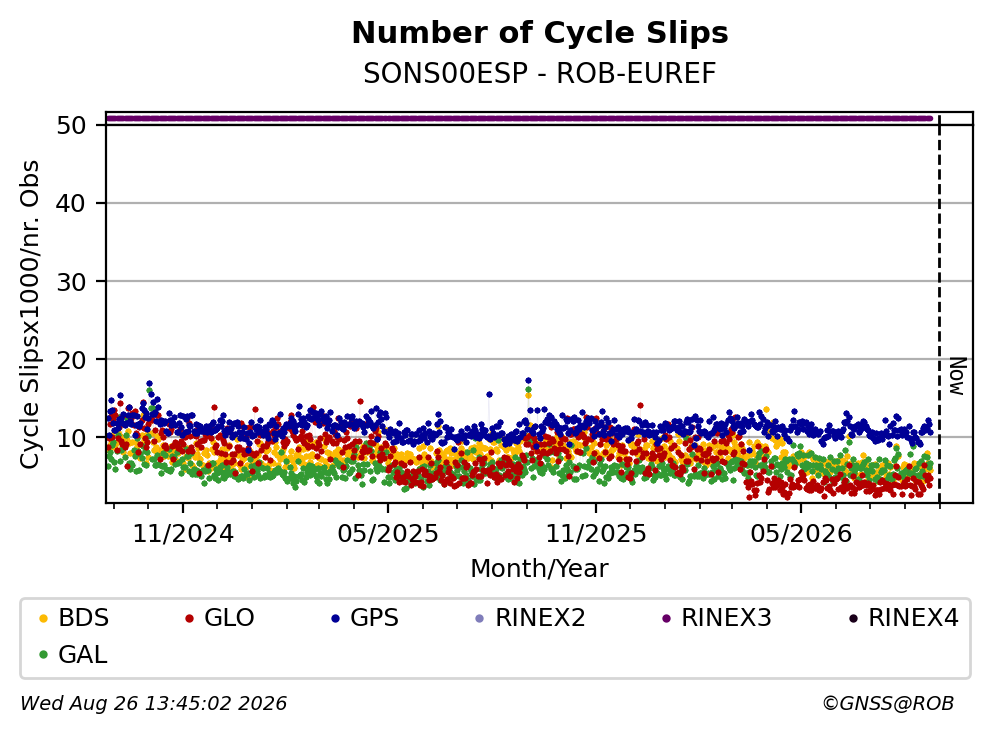Screen dimensions: 993x734
Task: Click the GPS blue legend marker
Action: tap(335, 619)
